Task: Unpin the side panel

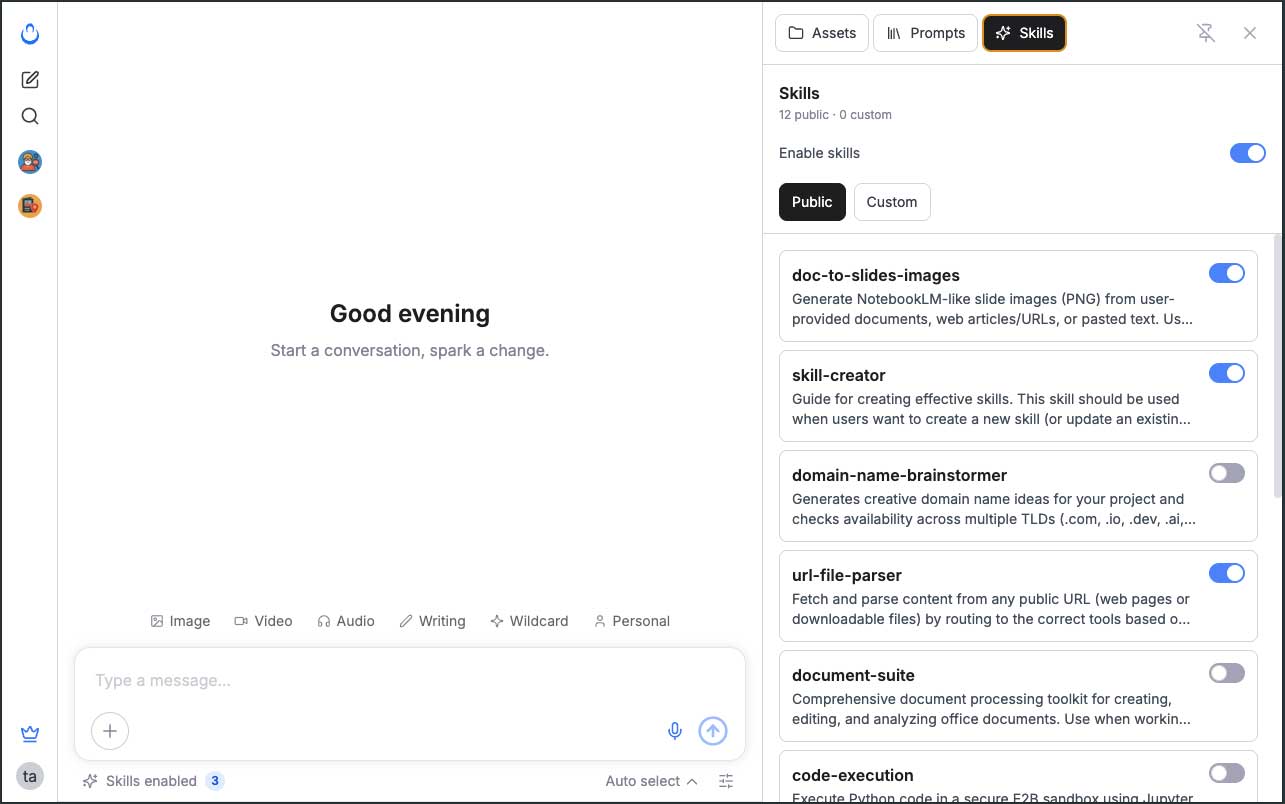Action: [1206, 33]
